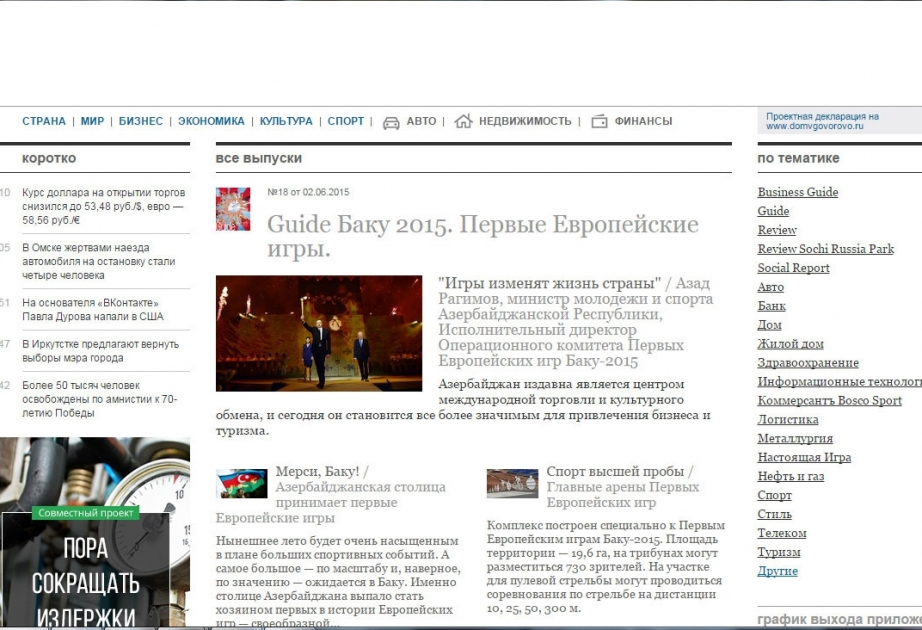Select the Авто topic in sidebar
The height and width of the screenshot is (630, 922).
(771, 287)
